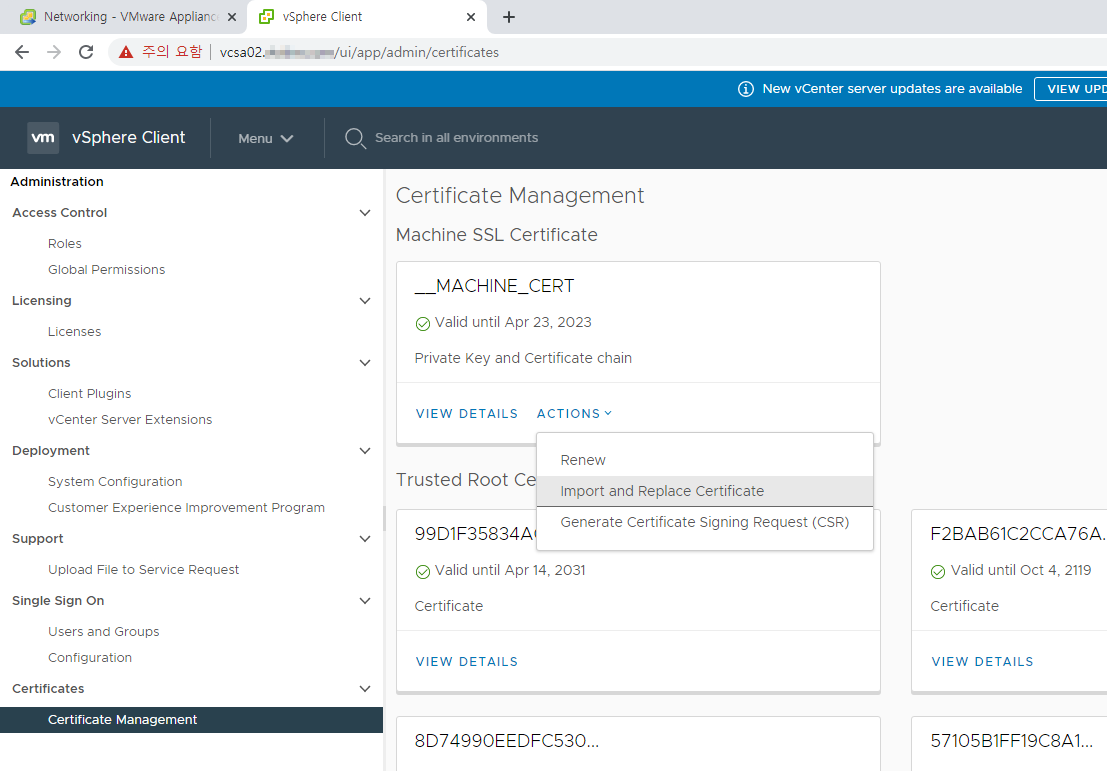
Task: Click 'New vCenter server updates are available' text
Action: pos(892,89)
